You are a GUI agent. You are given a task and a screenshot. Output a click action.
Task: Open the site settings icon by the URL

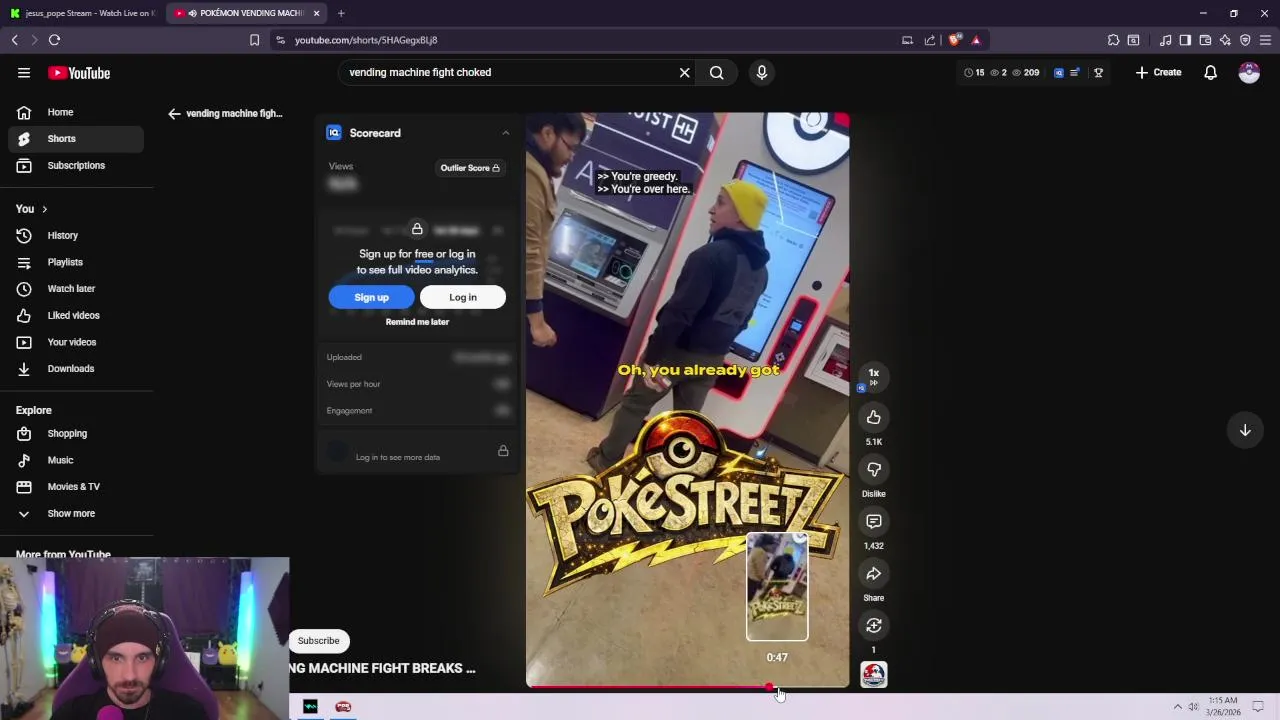(280, 40)
